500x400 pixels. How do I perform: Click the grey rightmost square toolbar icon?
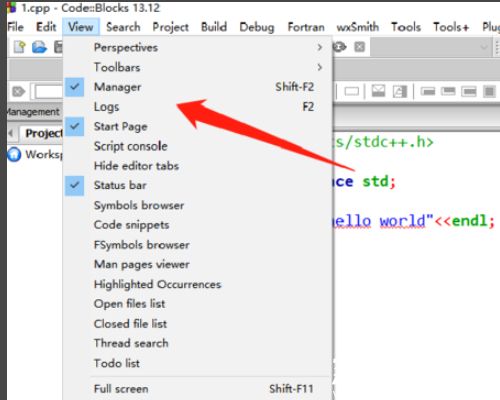tap(489, 91)
